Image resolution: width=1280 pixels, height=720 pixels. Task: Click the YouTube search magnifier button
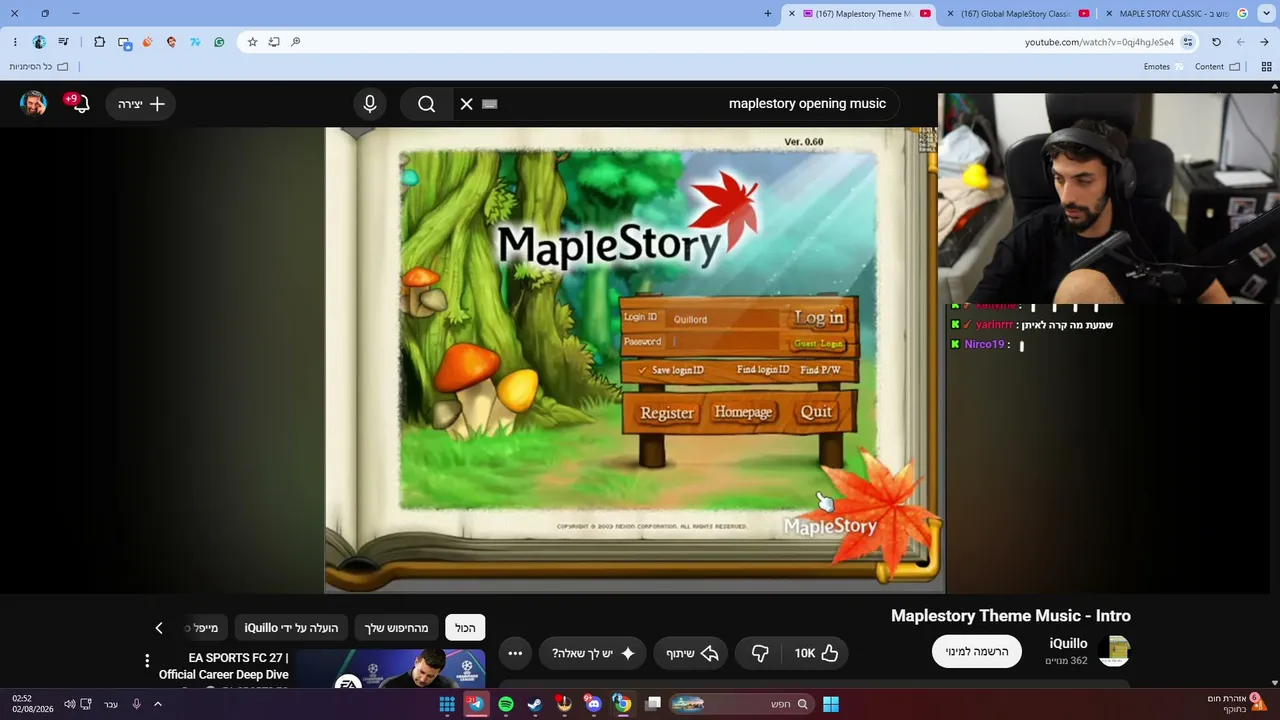[427, 104]
